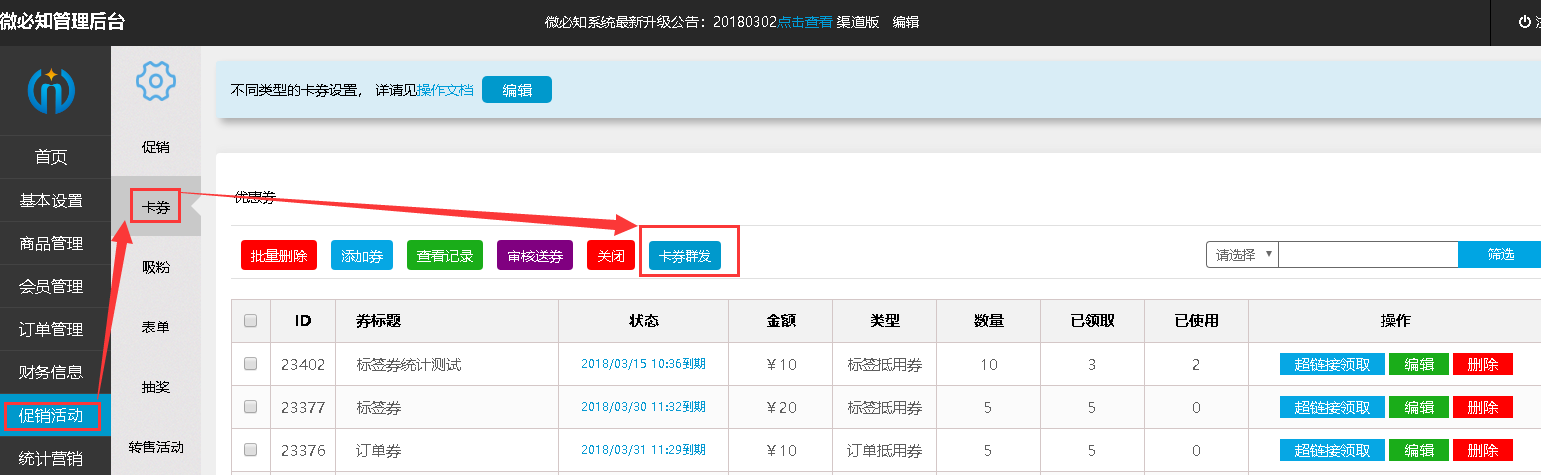This screenshot has width=1541, height=475.
Task: Open the 吸粉 submenu item
Action: (155, 267)
